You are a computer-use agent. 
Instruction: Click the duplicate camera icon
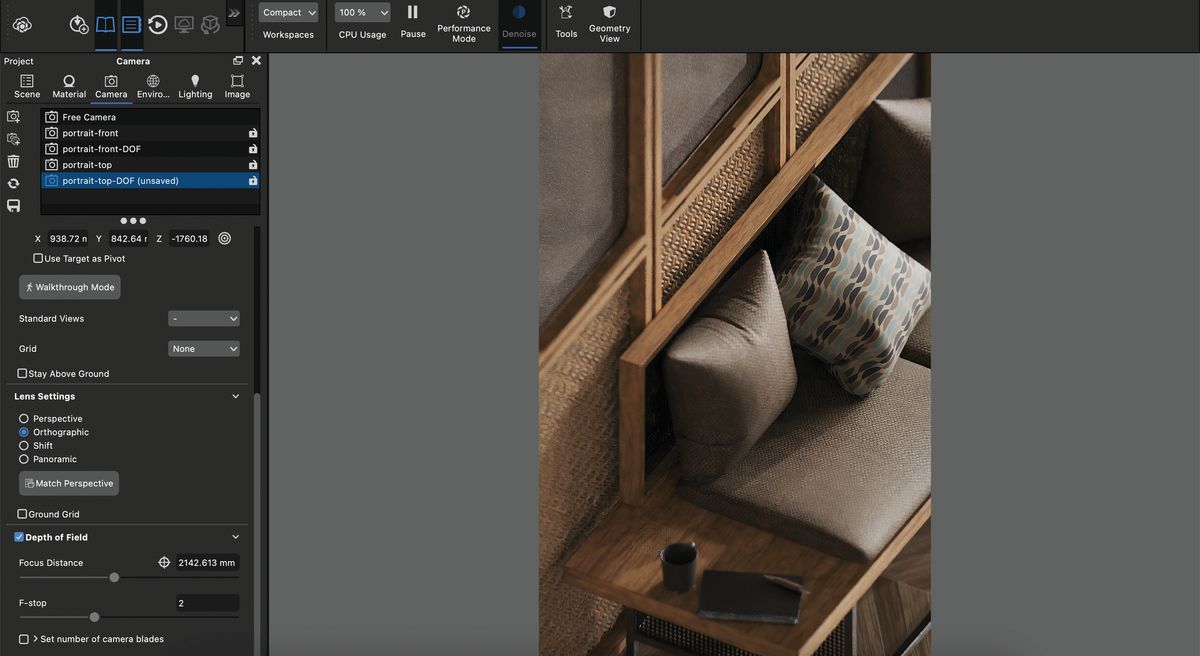pos(14,138)
